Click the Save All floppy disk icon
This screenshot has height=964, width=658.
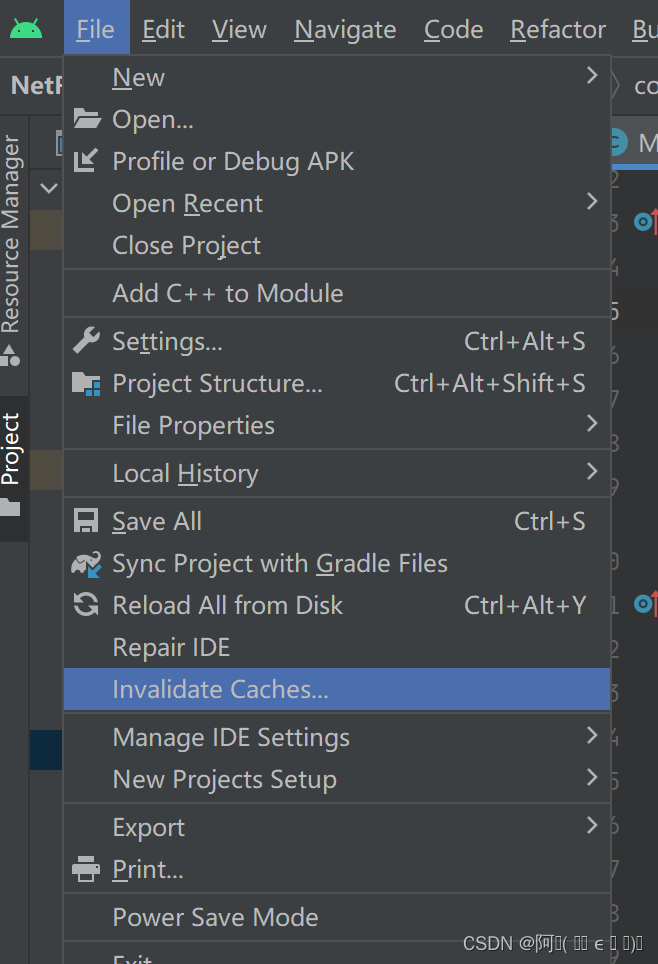click(x=86, y=520)
